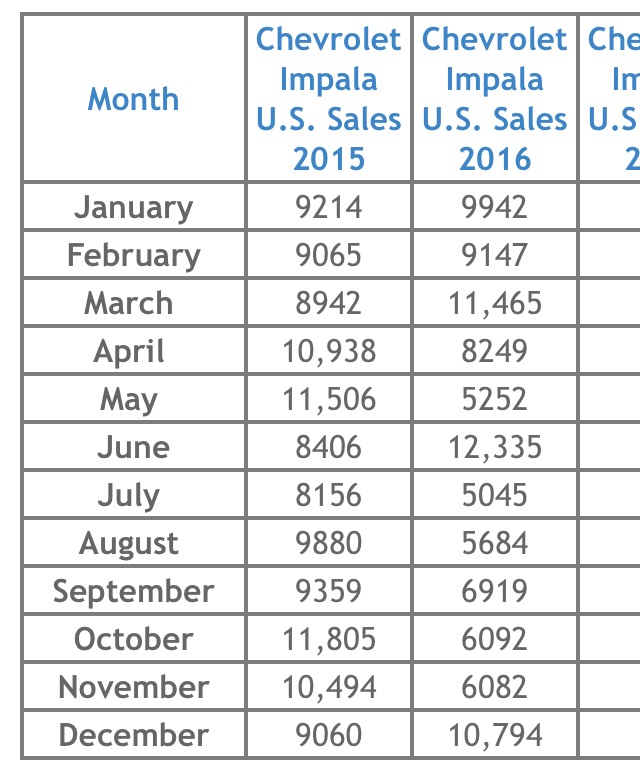Image resolution: width=640 pixels, height=778 pixels.
Task: Select the 10,938 cell for April 2015
Action: (x=328, y=351)
